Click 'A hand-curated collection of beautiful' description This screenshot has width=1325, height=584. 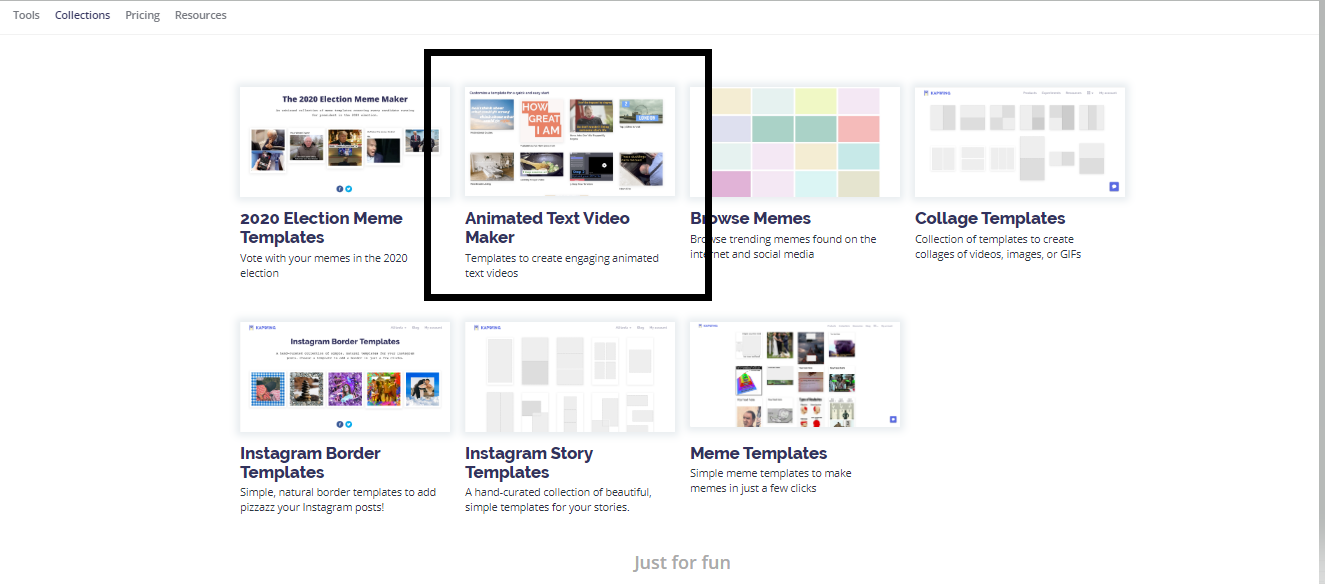coord(558,500)
